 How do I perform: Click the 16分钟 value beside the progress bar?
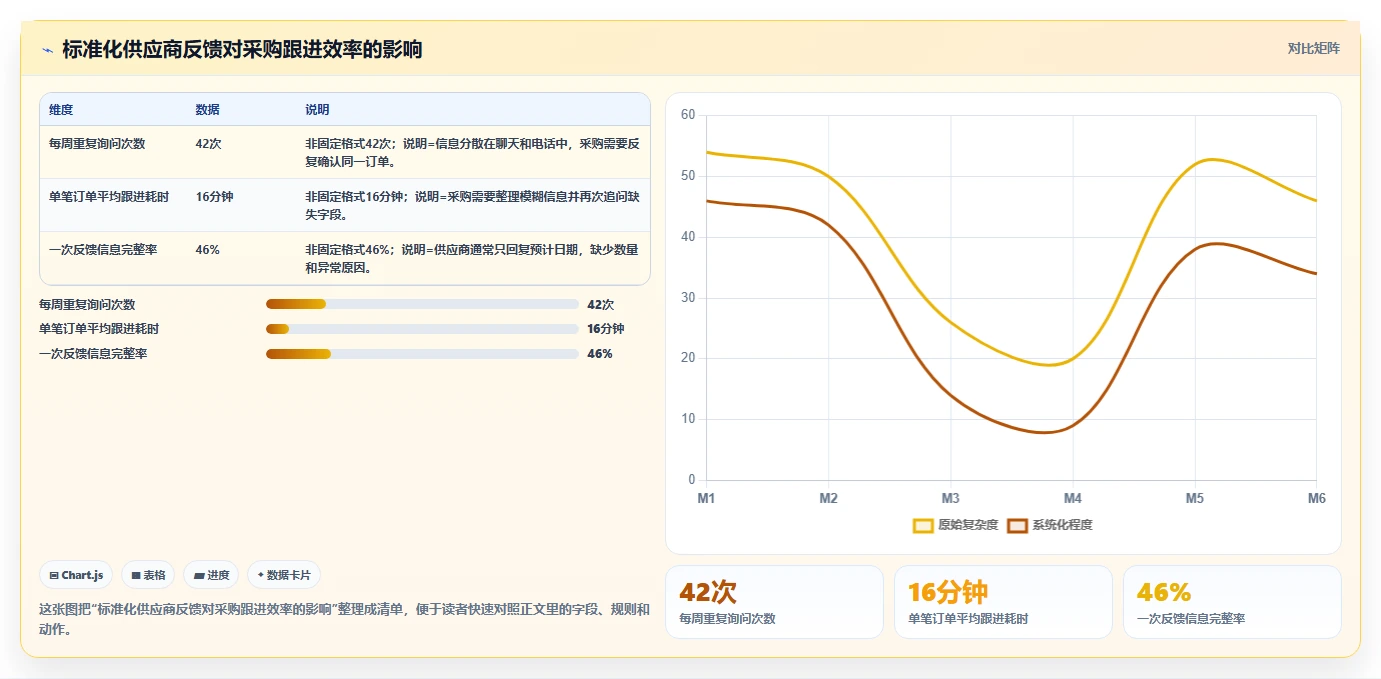pos(606,329)
